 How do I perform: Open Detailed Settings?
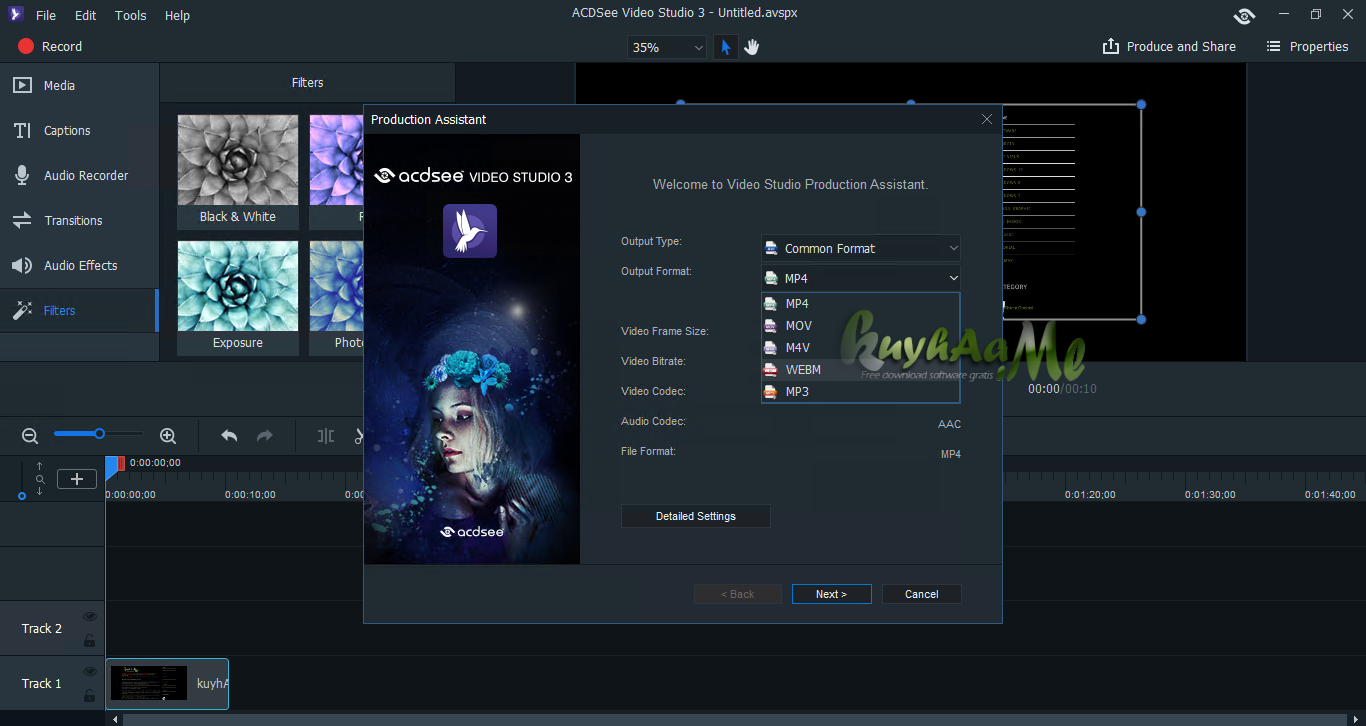696,516
